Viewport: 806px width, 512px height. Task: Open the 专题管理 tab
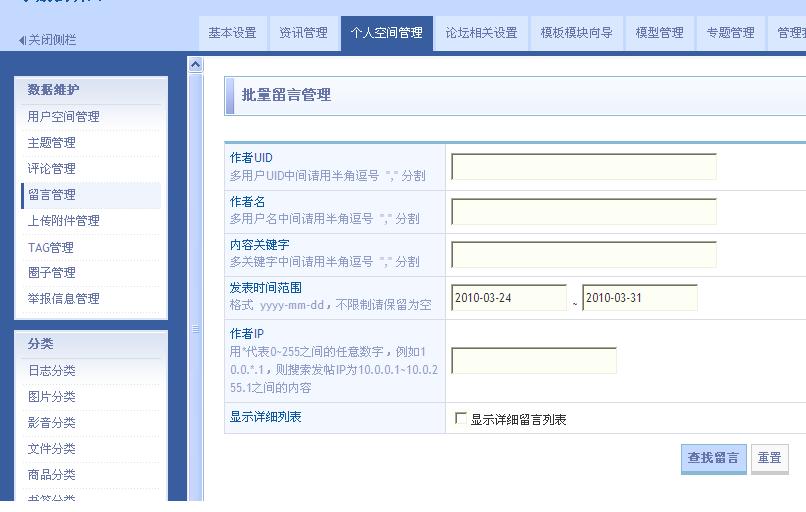coord(730,33)
